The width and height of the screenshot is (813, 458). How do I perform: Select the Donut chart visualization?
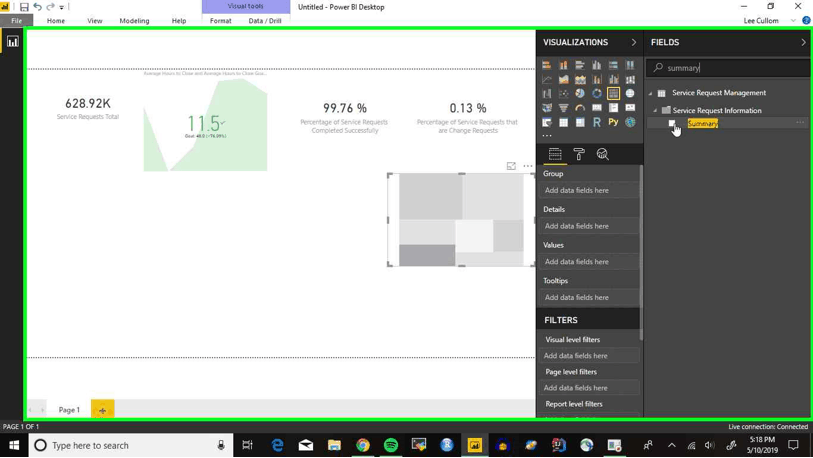coord(596,94)
